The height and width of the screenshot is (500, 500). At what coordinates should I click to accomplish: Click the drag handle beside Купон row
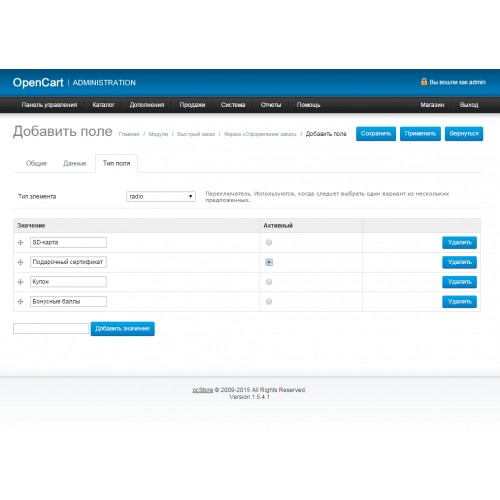[20, 282]
